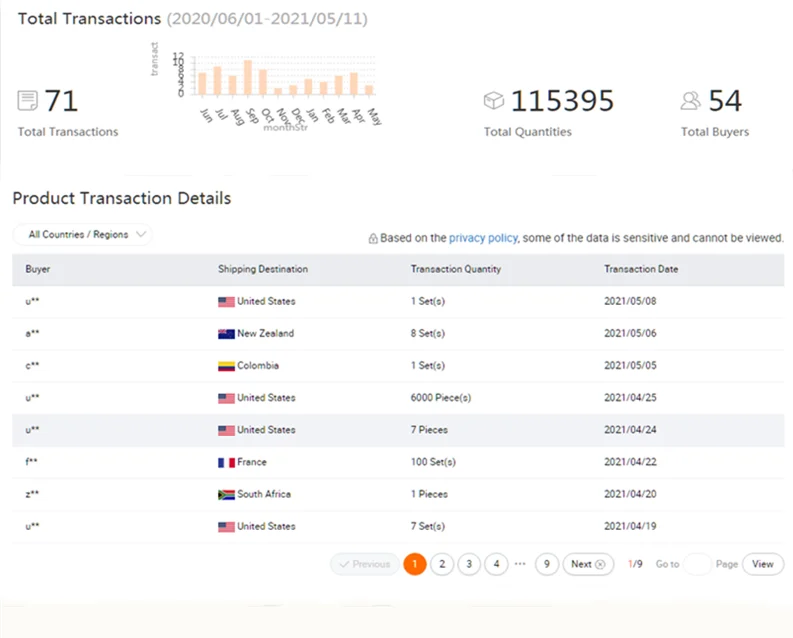Screen dimensions: 793x638
Task: Click the Total Transactions document icon
Action: [x=28, y=101]
